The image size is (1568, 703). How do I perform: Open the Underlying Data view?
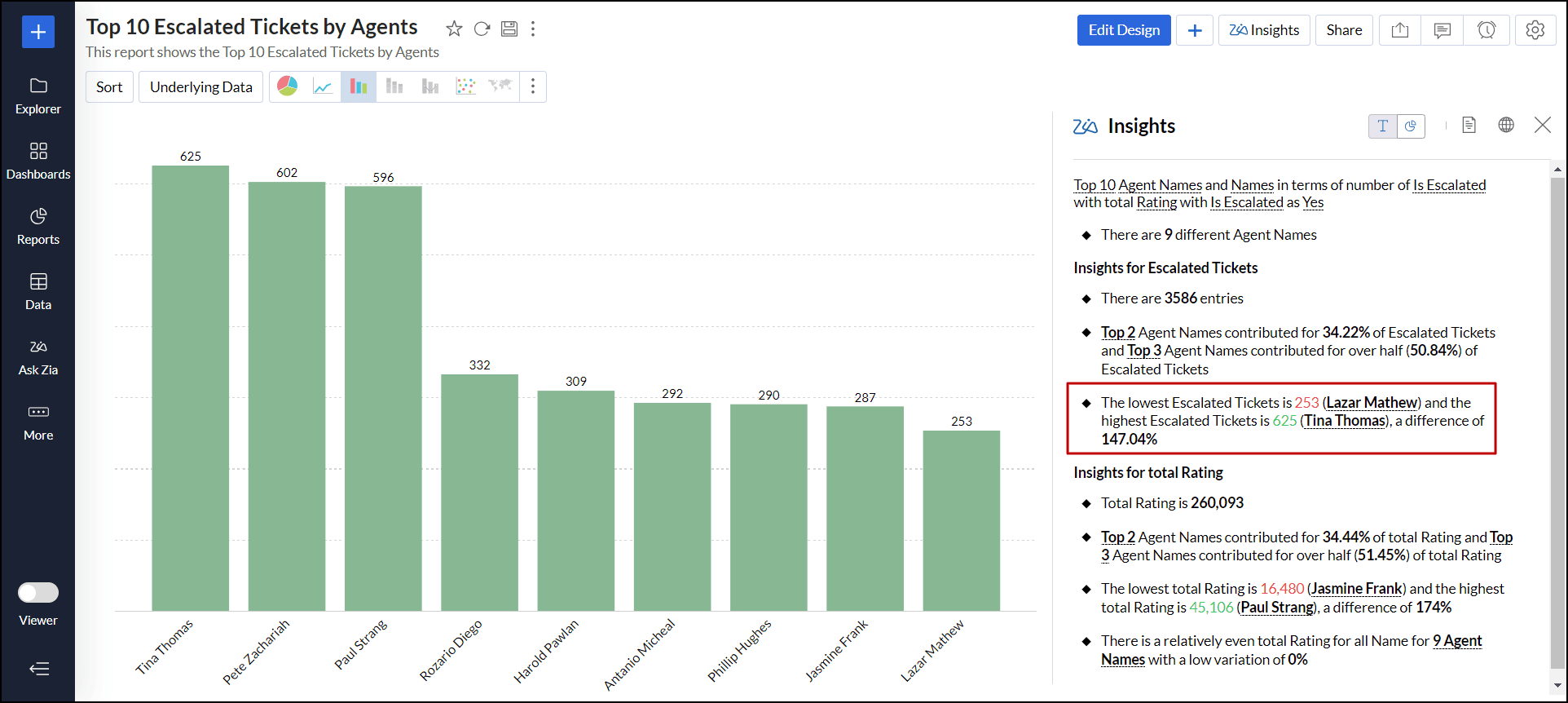point(200,87)
